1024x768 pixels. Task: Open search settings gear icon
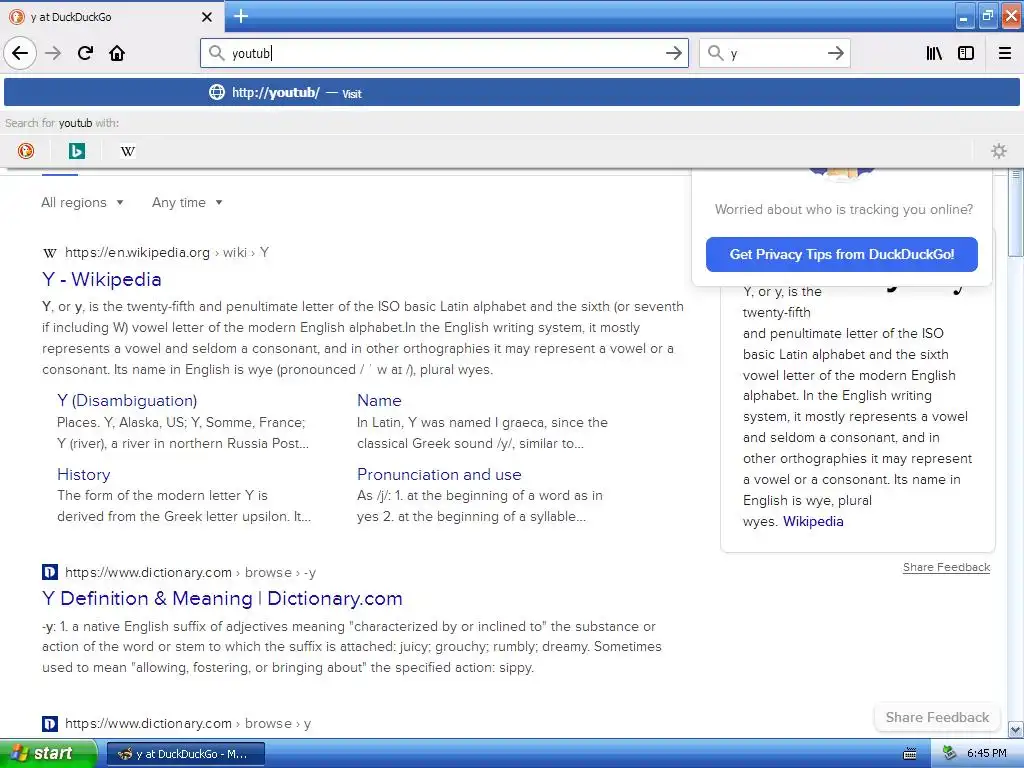click(x=999, y=151)
